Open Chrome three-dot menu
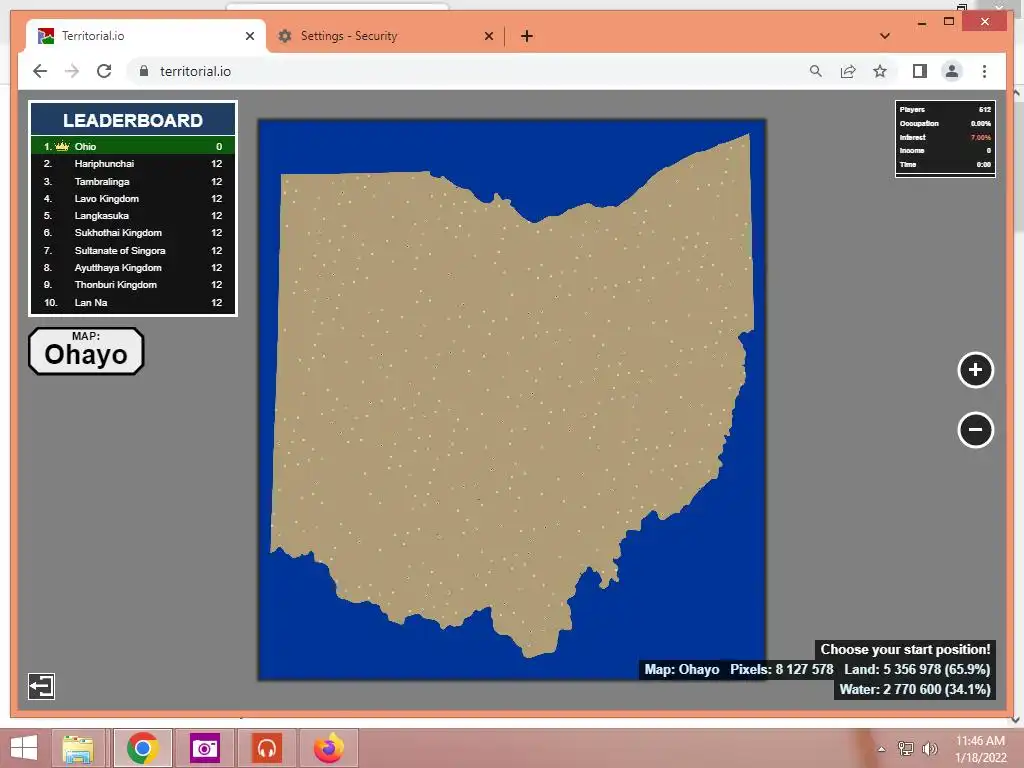This screenshot has width=1024, height=768. coord(984,71)
